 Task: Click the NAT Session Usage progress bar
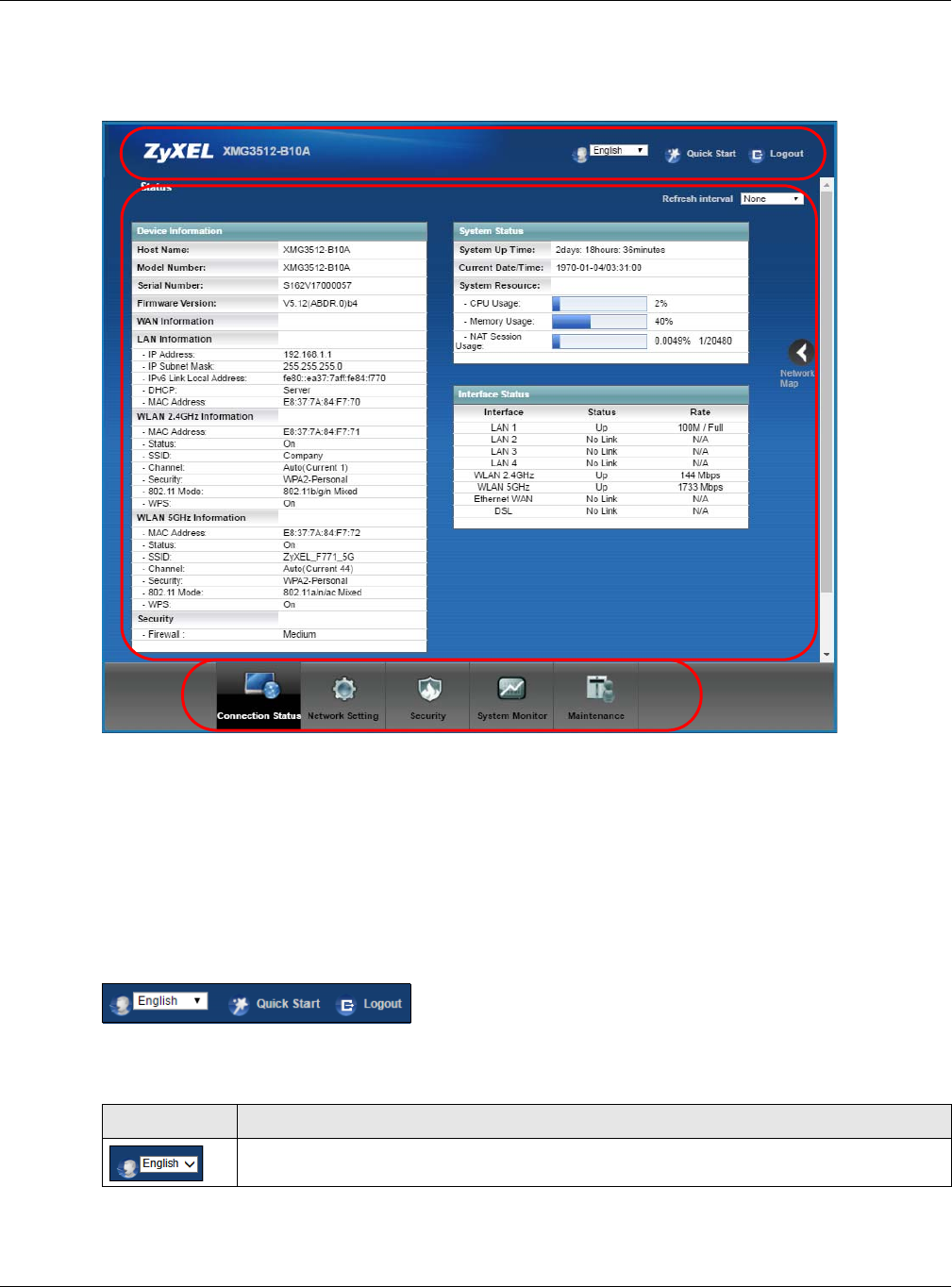[599, 342]
